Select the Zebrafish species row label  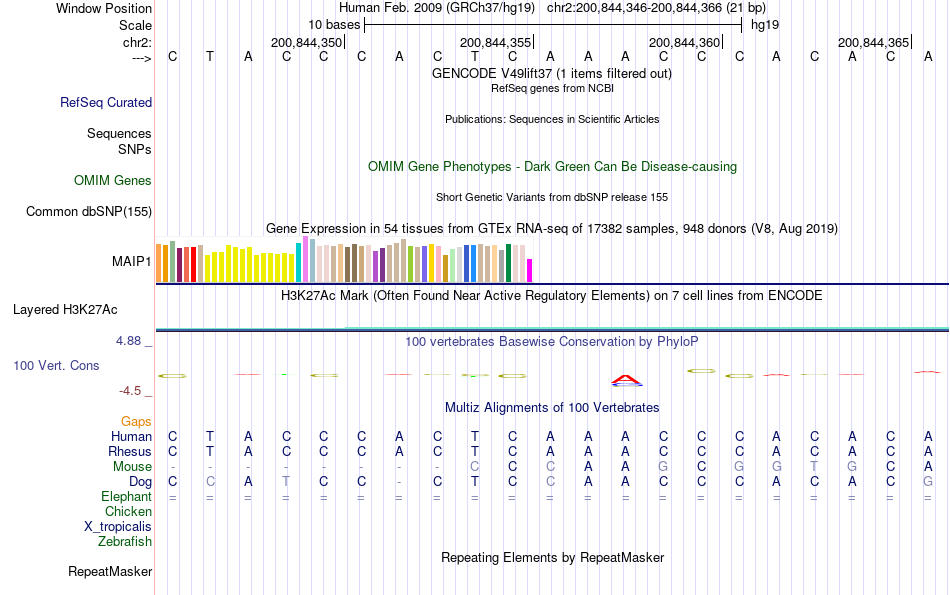(124, 541)
